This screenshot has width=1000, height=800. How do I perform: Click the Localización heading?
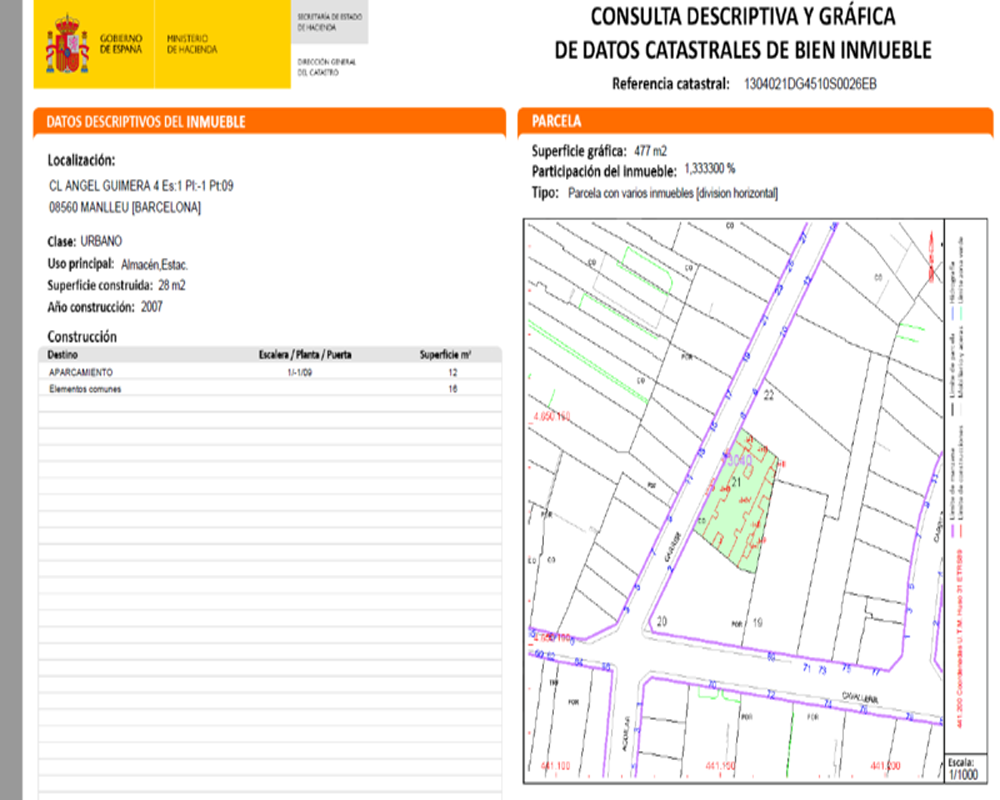(x=81, y=160)
